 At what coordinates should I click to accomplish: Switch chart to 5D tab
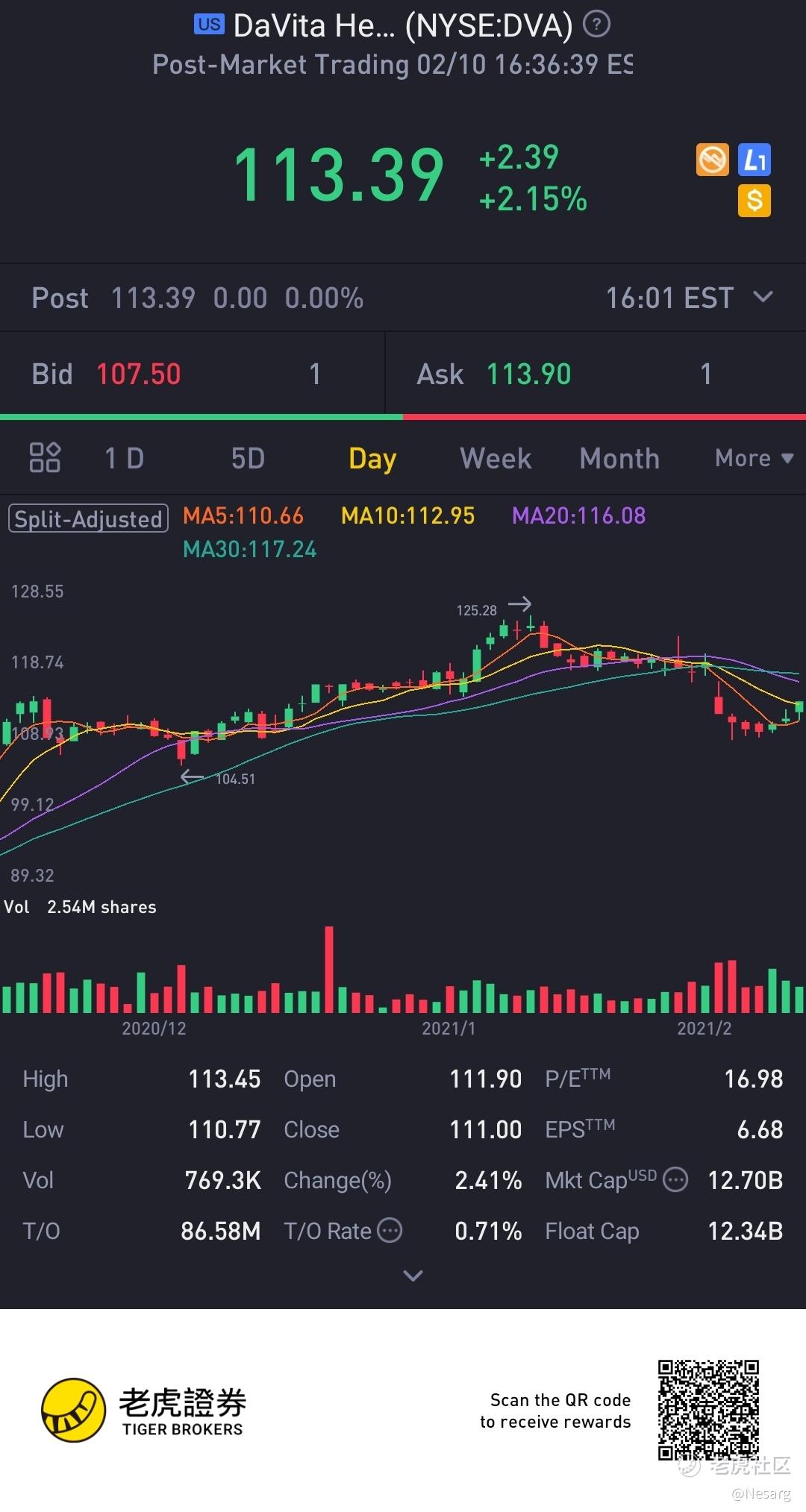click(248, 458)
